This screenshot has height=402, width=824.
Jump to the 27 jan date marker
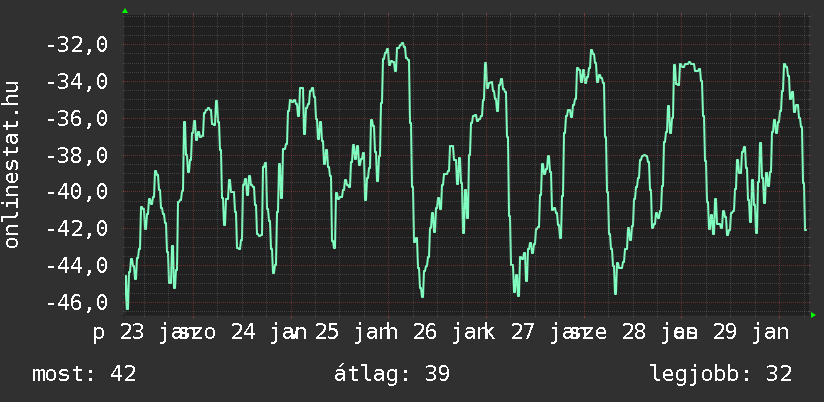tap(546, 332)
